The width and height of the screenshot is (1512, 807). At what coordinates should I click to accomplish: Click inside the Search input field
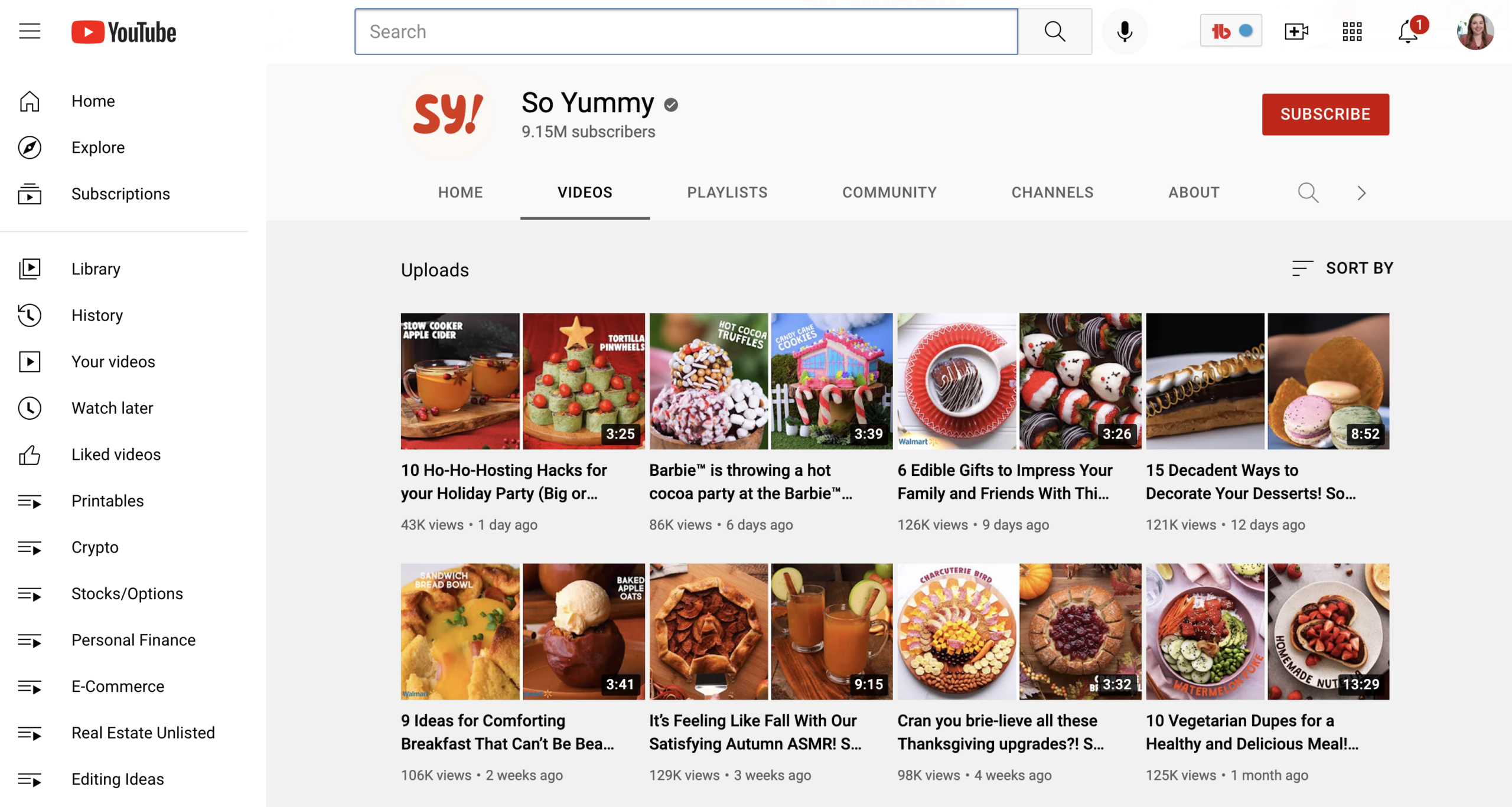pos(686,31)
